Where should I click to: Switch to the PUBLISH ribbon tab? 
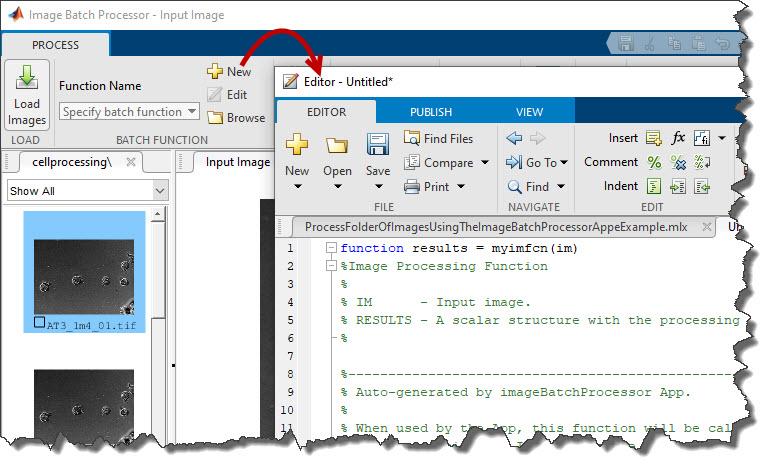pyautogui.click(x=431, y=112)
